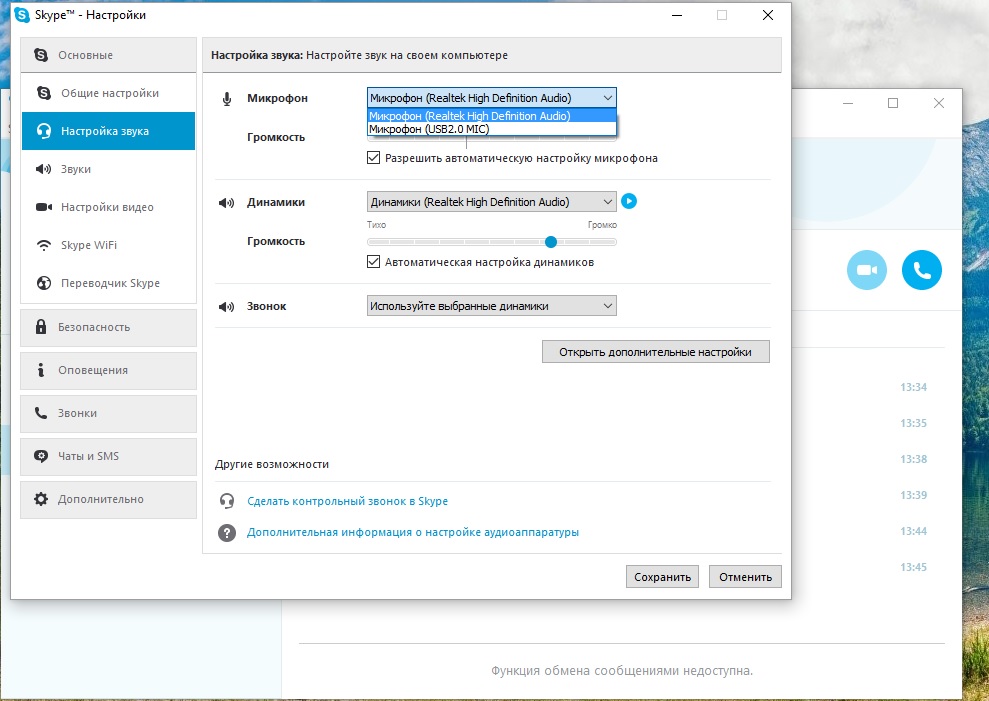Viewport: 989px width, 701px height.
Task: Open the Переводчик Skype page
Action: [108, 283]
